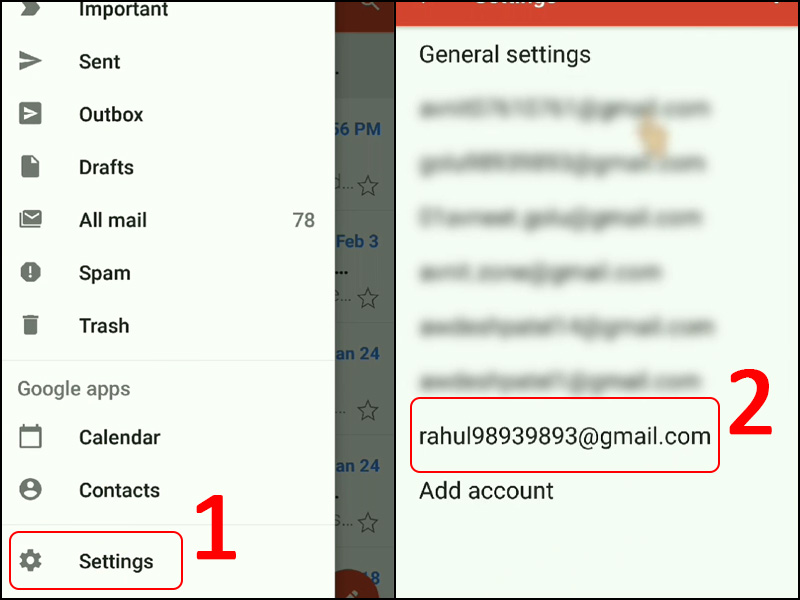Star the email dated Feb 3
800x600 pixels.
tap(367, 298)
